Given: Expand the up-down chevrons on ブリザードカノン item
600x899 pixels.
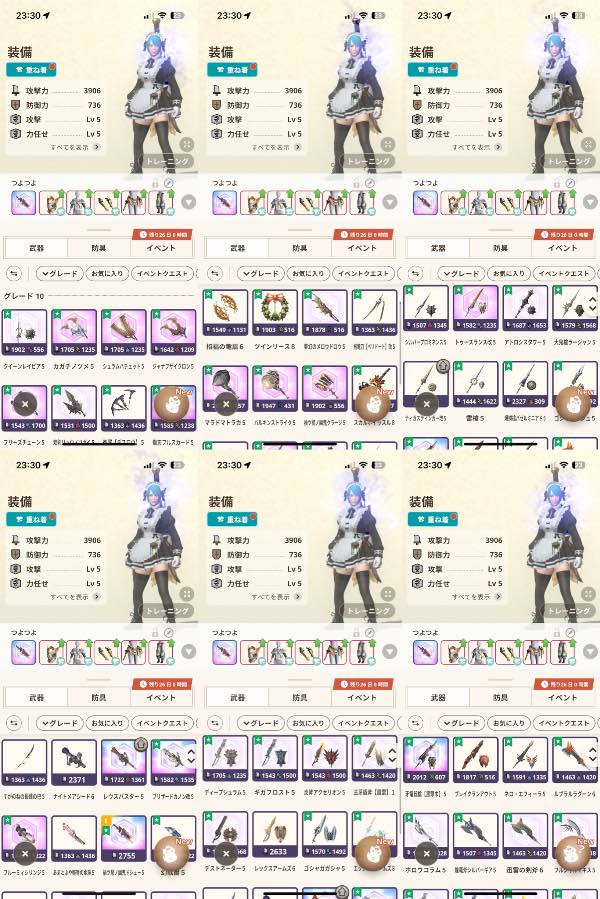Looking at the screenshot, I should point(191,756).
